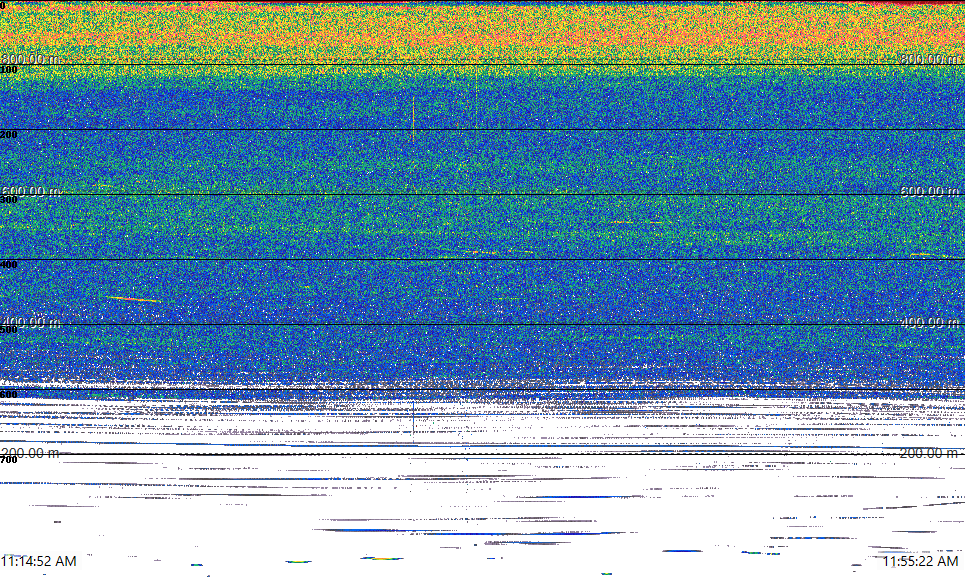Click the 11:14:52 AM start timestamp
The height and width of the screenshot is (578, 965).
tap(39, 561)
